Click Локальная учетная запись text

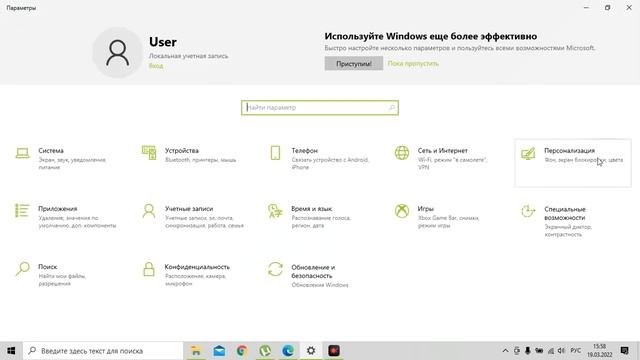188,56
